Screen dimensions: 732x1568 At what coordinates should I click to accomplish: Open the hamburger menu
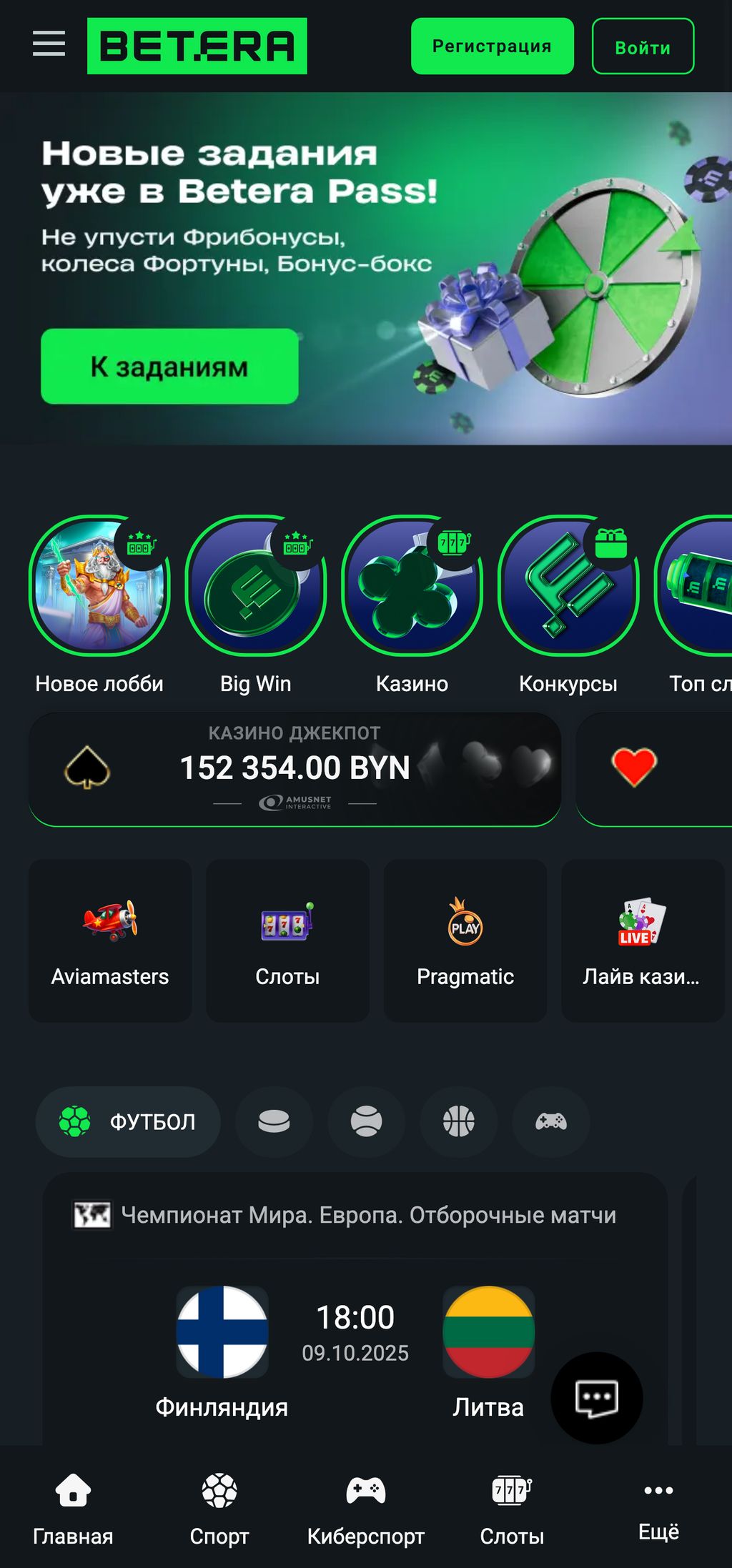point(49,44)
